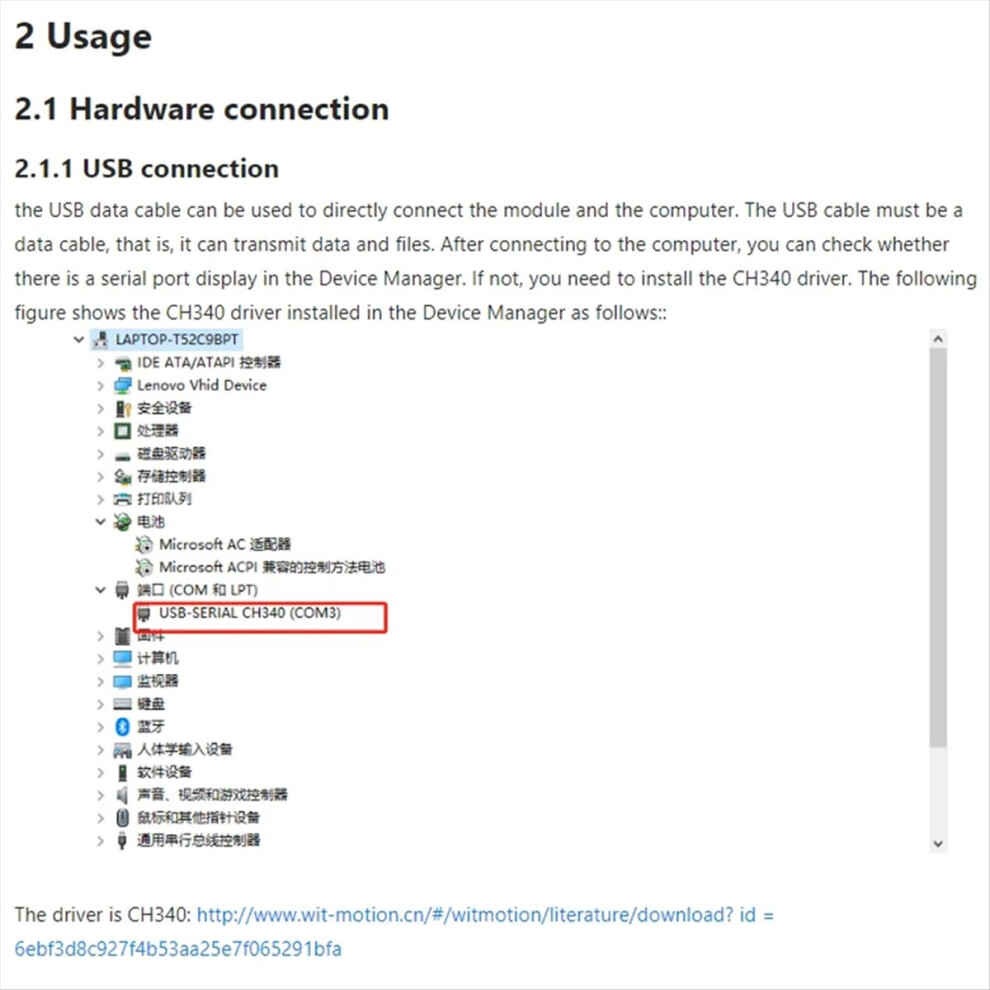The width and height of the screenshot is (990, 990).
Task: Click the vertical scrollbar thumb
Action: pyautogui.click(x=938, y=547)
